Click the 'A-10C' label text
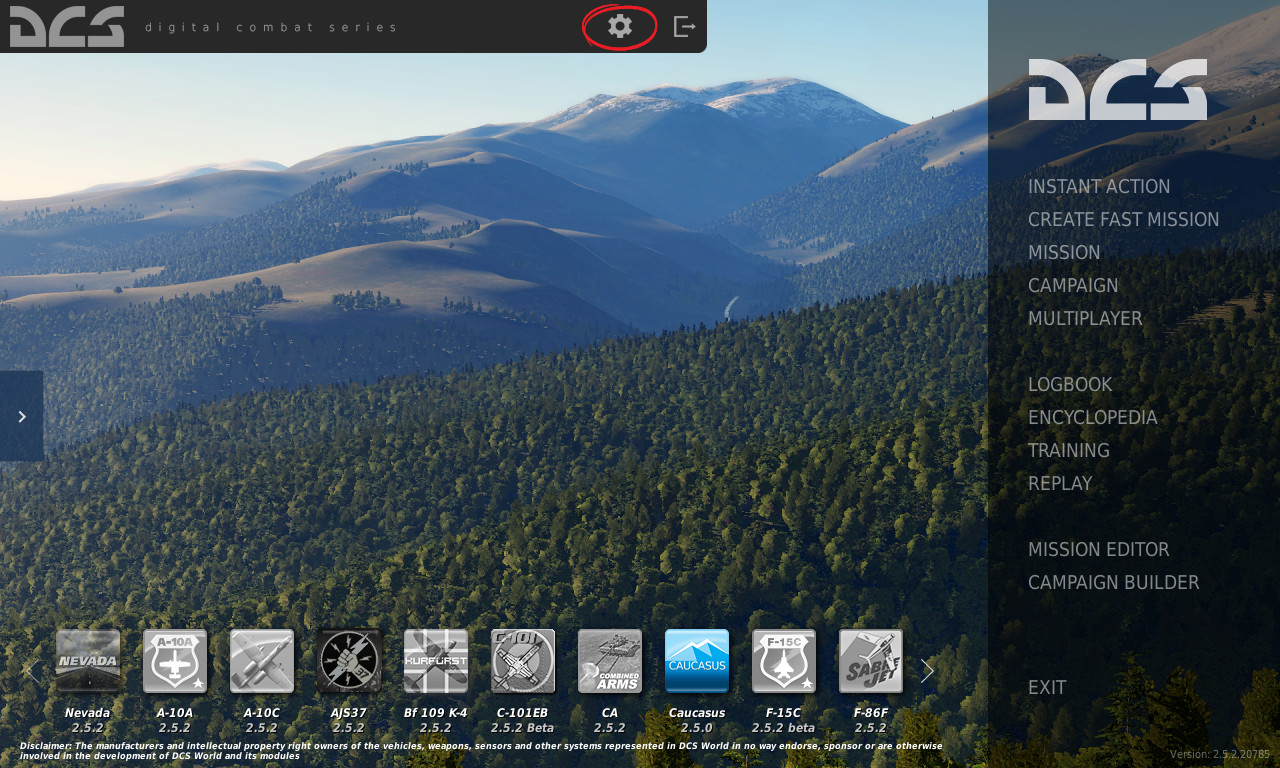1280x768 pixels. 262,713
